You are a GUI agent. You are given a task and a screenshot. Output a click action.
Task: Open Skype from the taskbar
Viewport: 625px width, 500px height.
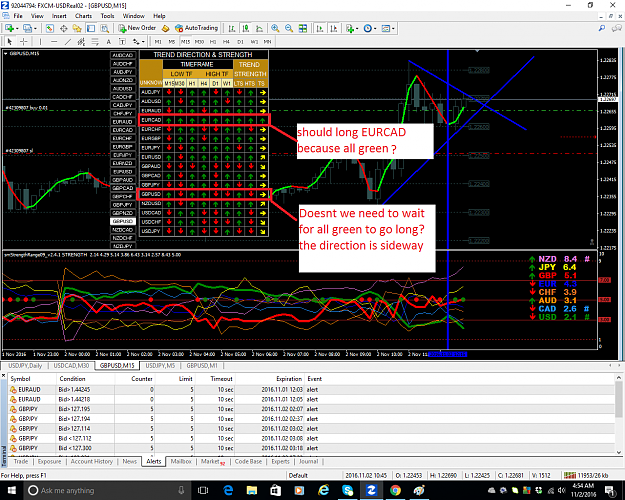348,490
